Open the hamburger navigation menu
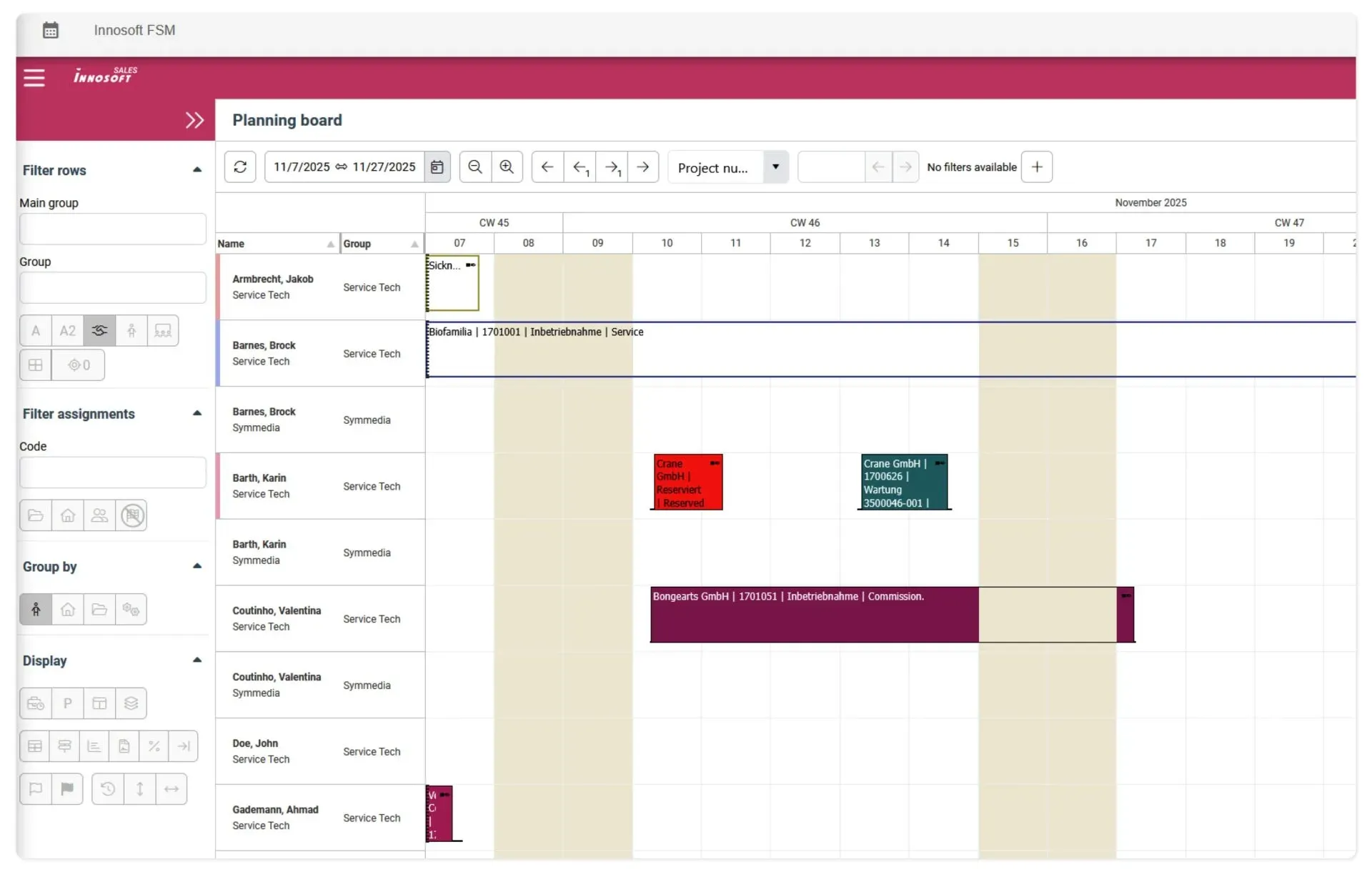The image size is (1372, 872). click(x=34, y=77)
